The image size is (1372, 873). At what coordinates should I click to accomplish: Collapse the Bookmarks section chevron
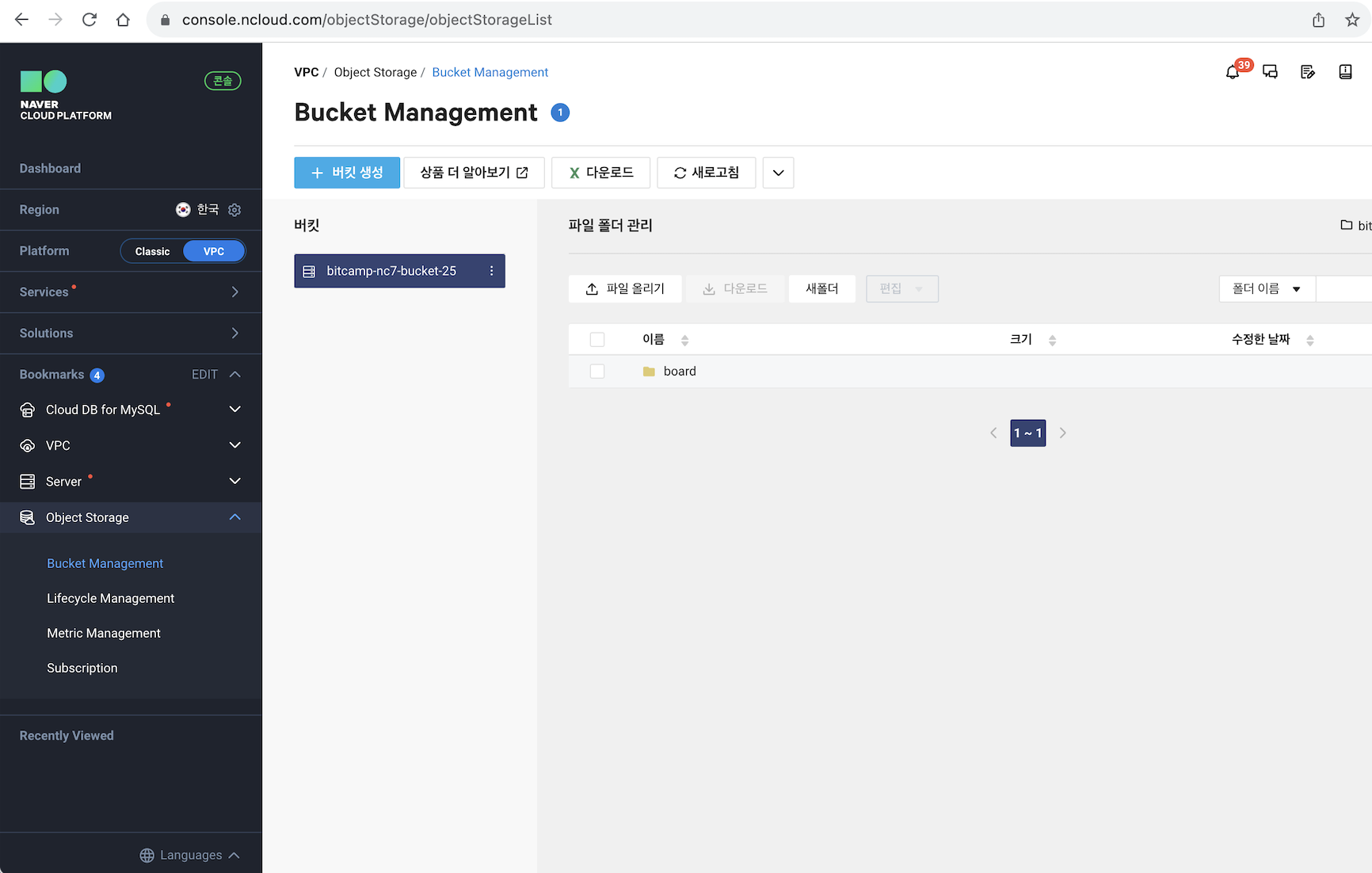234,375
